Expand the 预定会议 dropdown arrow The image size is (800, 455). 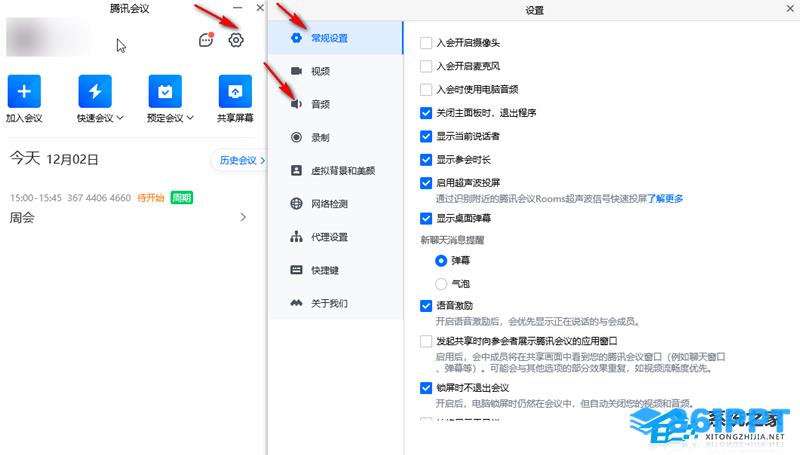coord(190,118)
